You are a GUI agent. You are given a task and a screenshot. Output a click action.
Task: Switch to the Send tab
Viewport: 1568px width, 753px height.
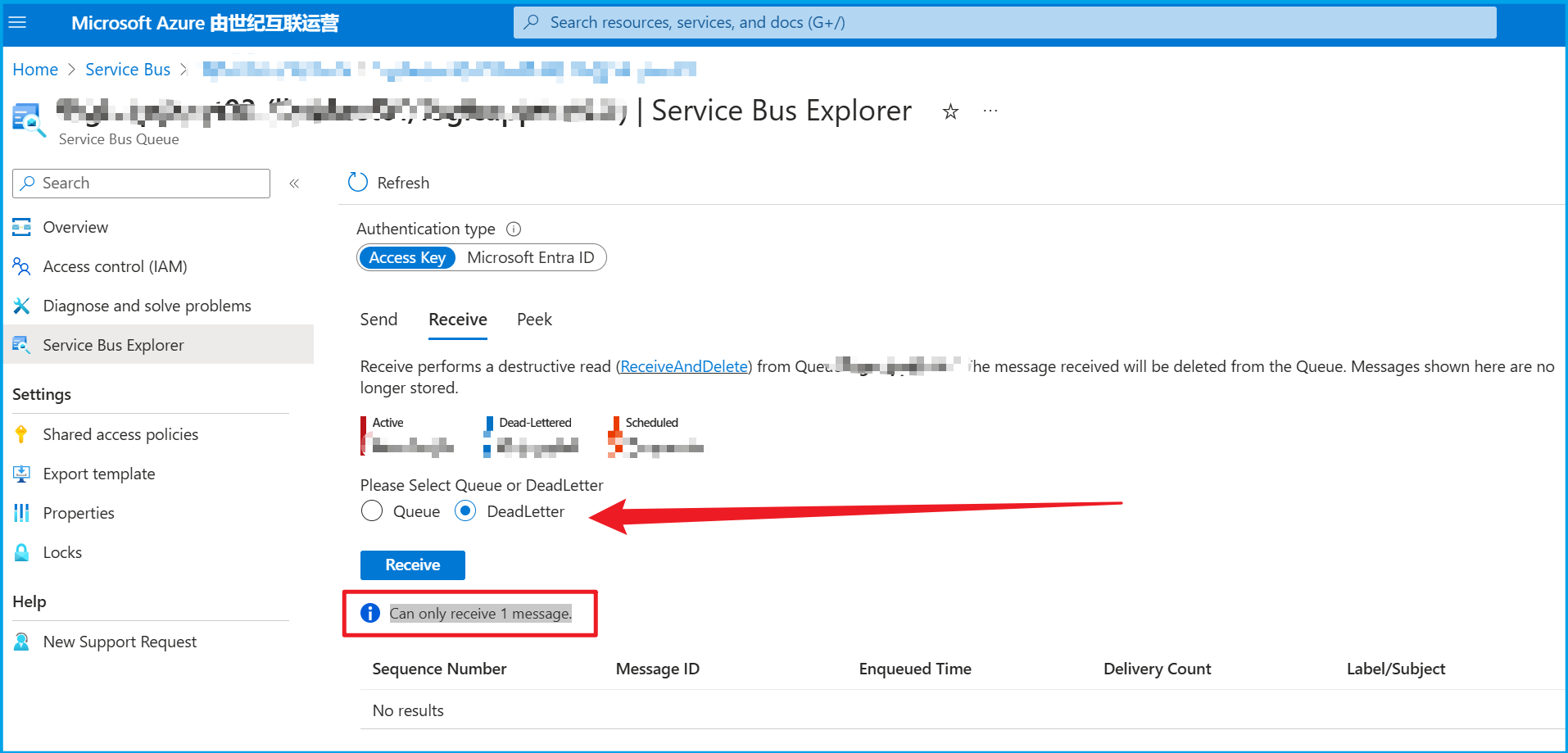(x=378, y=320)
